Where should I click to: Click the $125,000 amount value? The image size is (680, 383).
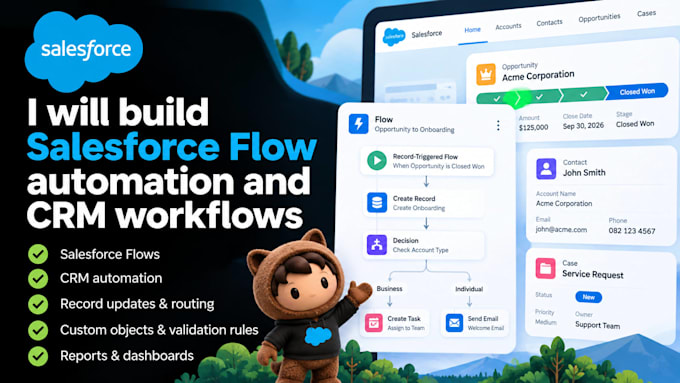pyautogui.click(x=533, y=128)
